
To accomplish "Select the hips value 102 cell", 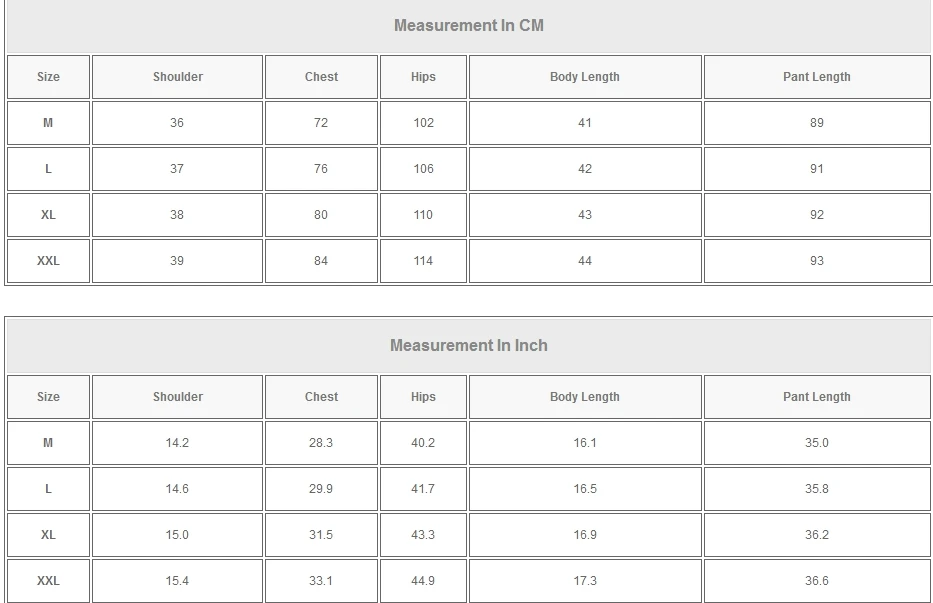I will tap(423, 123).
